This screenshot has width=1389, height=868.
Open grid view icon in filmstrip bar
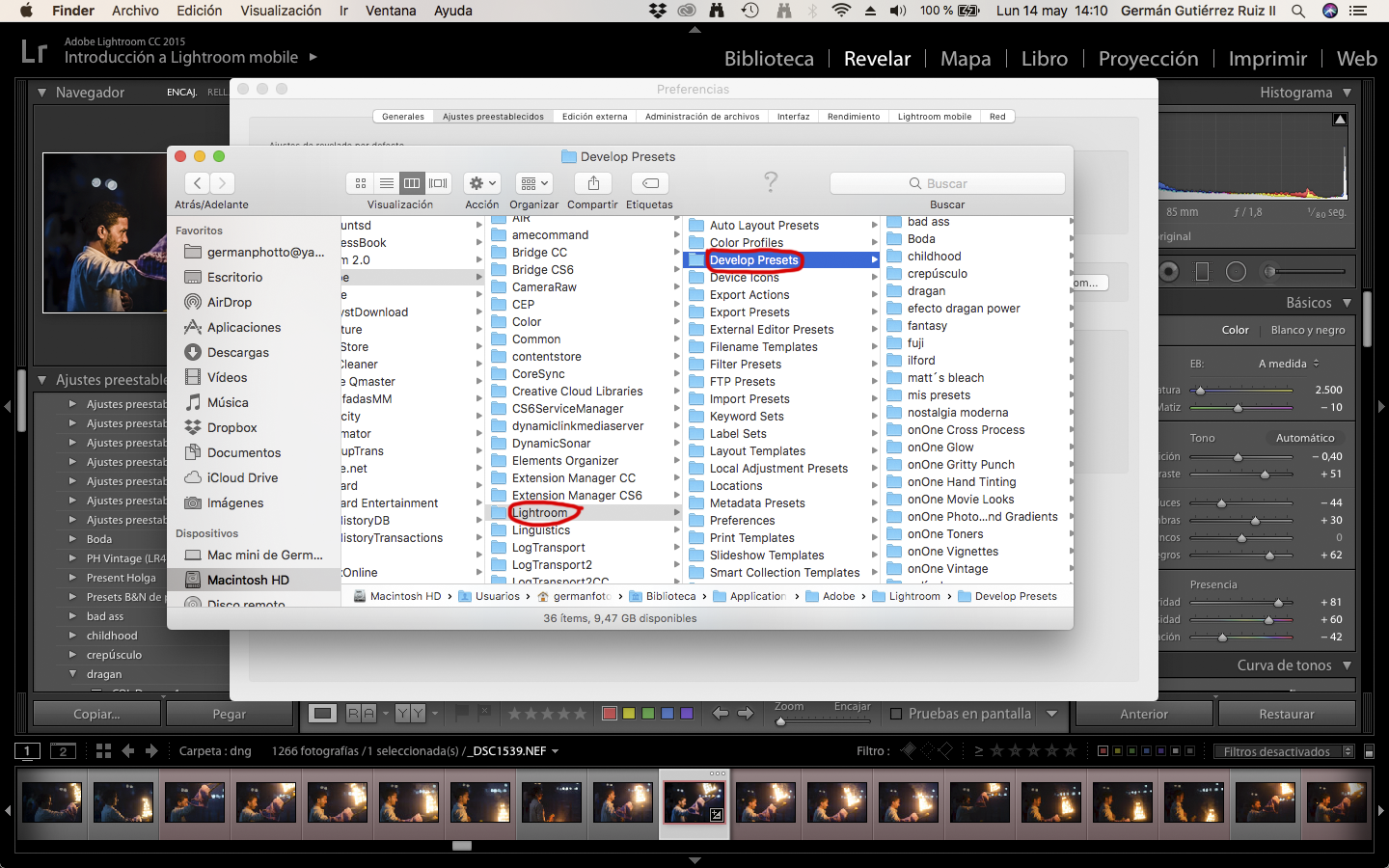click(103, 750)
